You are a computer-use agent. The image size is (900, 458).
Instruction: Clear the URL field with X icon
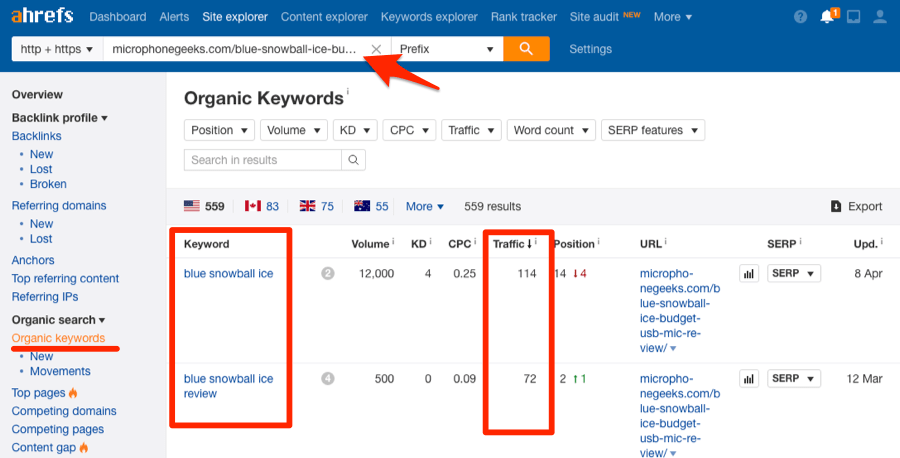tap(376, 49)
